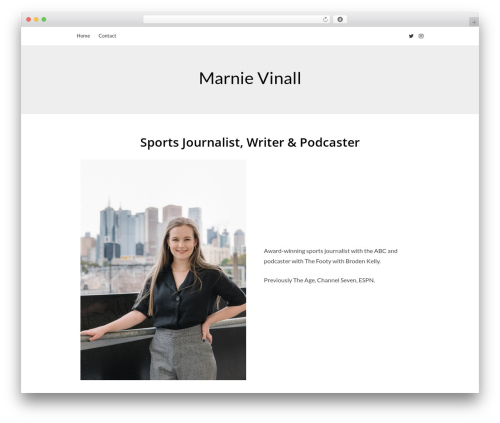Open the Twitter profile icon
The width and height of the screenshot is (500, 423).
pyautogui.click(x=411, y=36)
